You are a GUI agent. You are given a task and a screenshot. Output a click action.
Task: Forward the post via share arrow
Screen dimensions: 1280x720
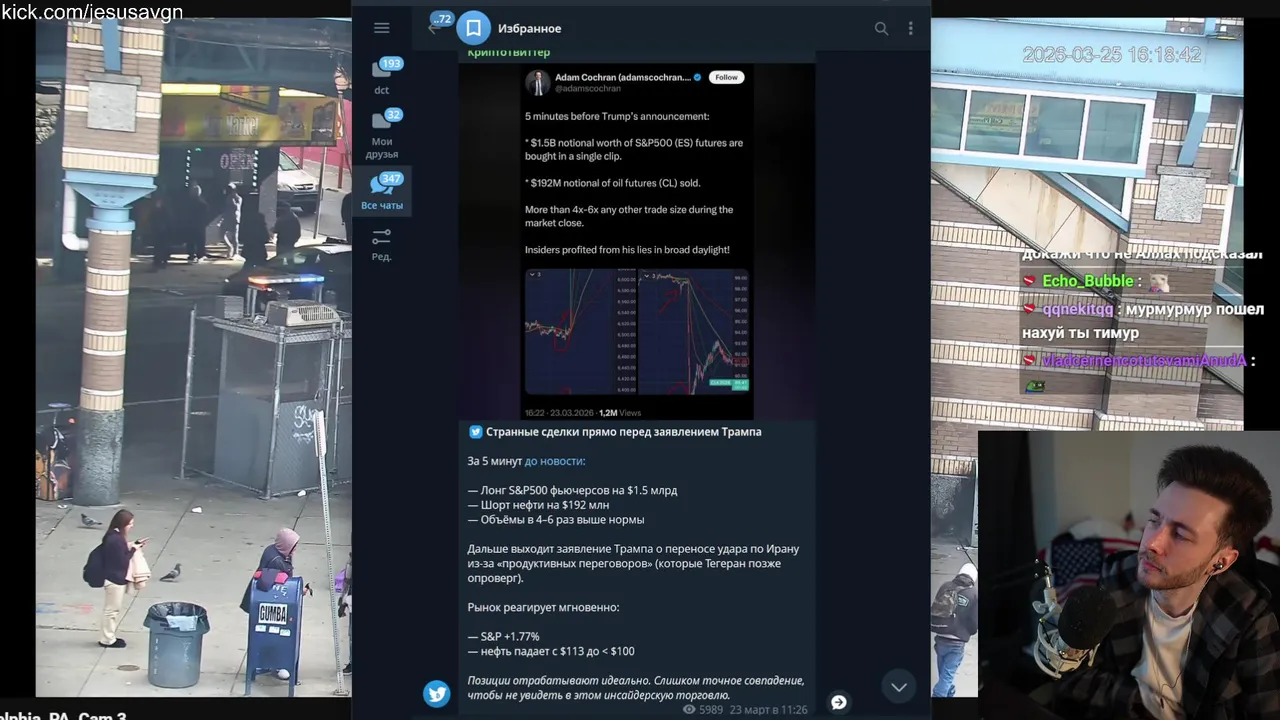point(839,702)
